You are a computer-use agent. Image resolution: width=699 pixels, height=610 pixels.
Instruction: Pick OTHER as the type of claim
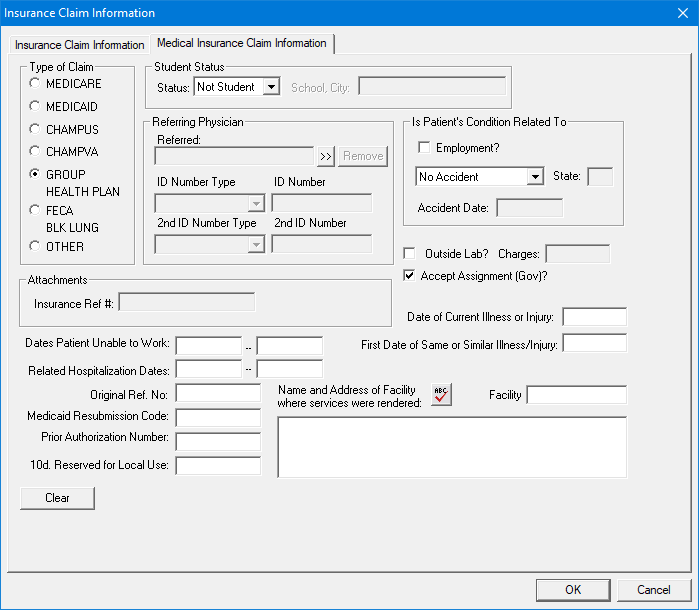coord(36,246)
